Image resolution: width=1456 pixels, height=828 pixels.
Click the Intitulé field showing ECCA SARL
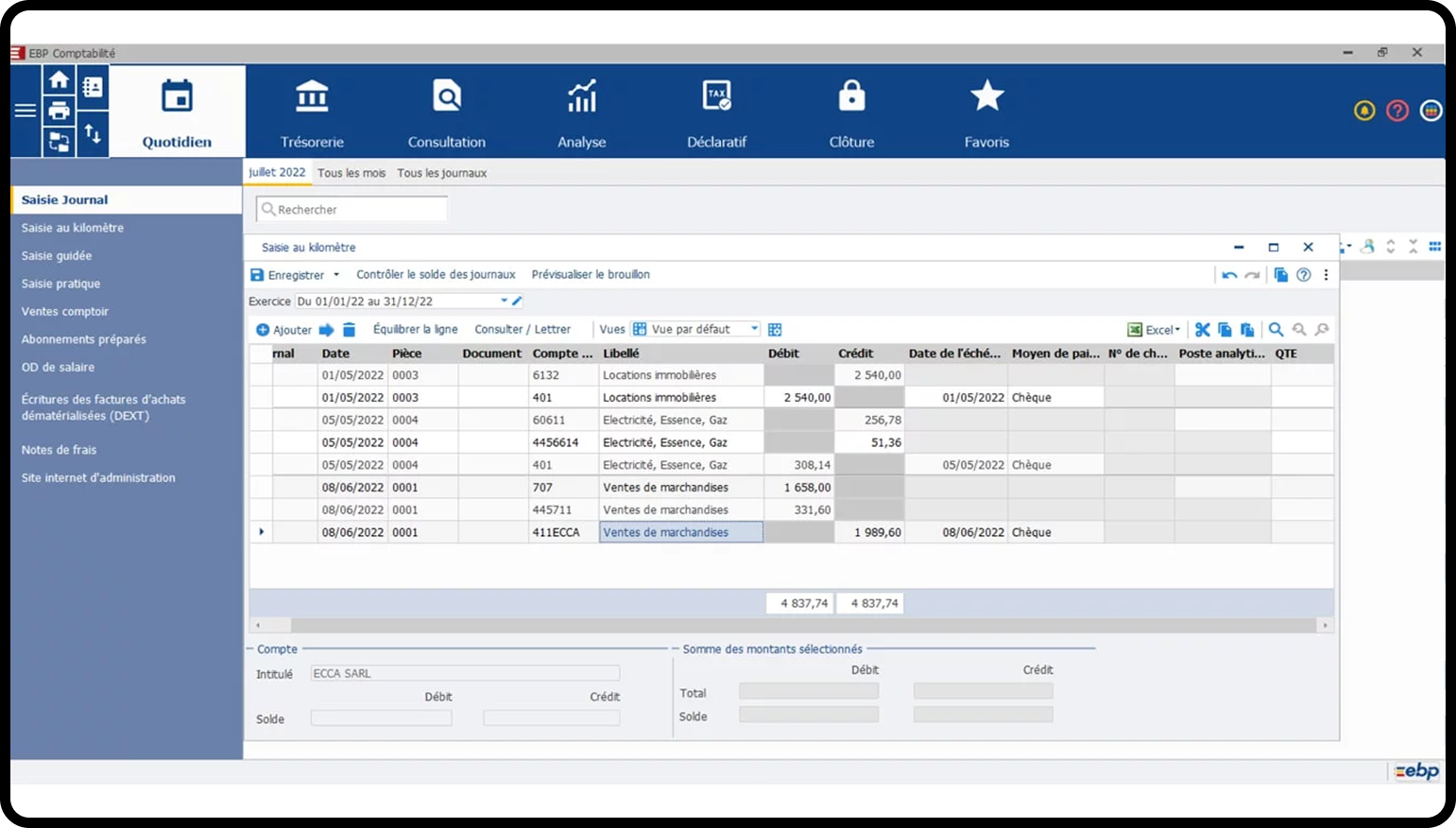(466, 674)
